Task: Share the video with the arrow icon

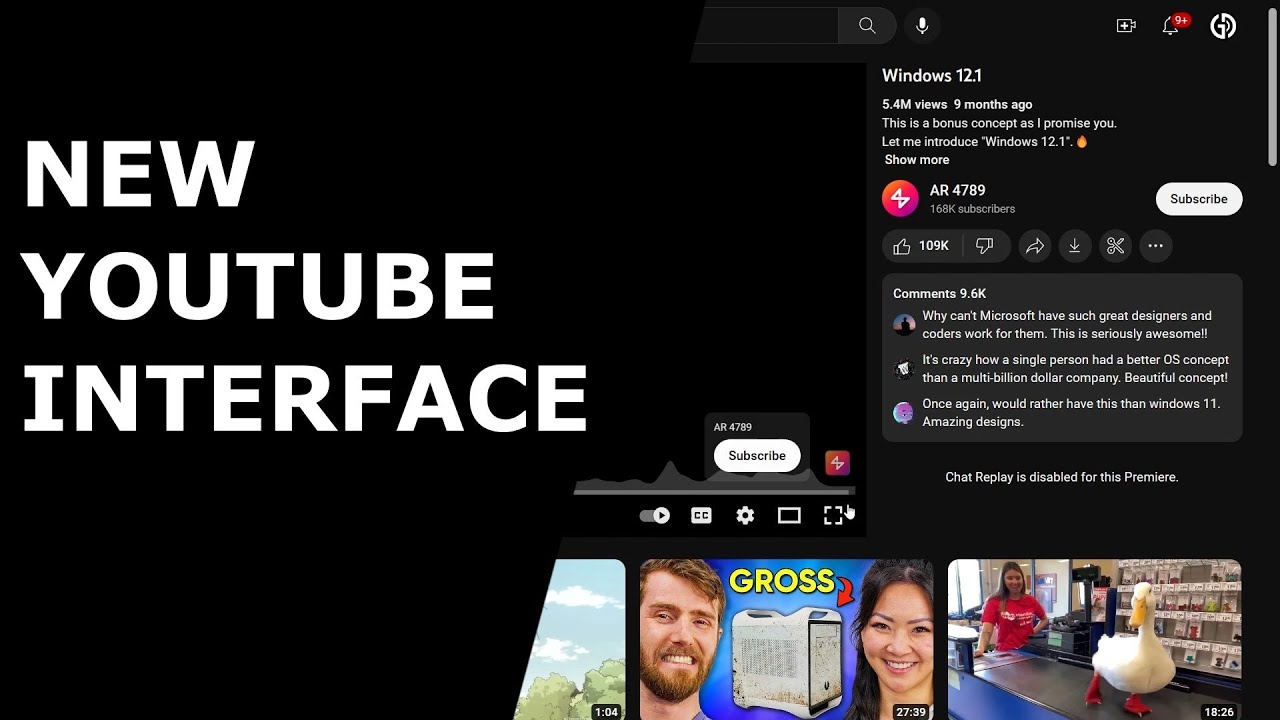Action: (1035, 246)
